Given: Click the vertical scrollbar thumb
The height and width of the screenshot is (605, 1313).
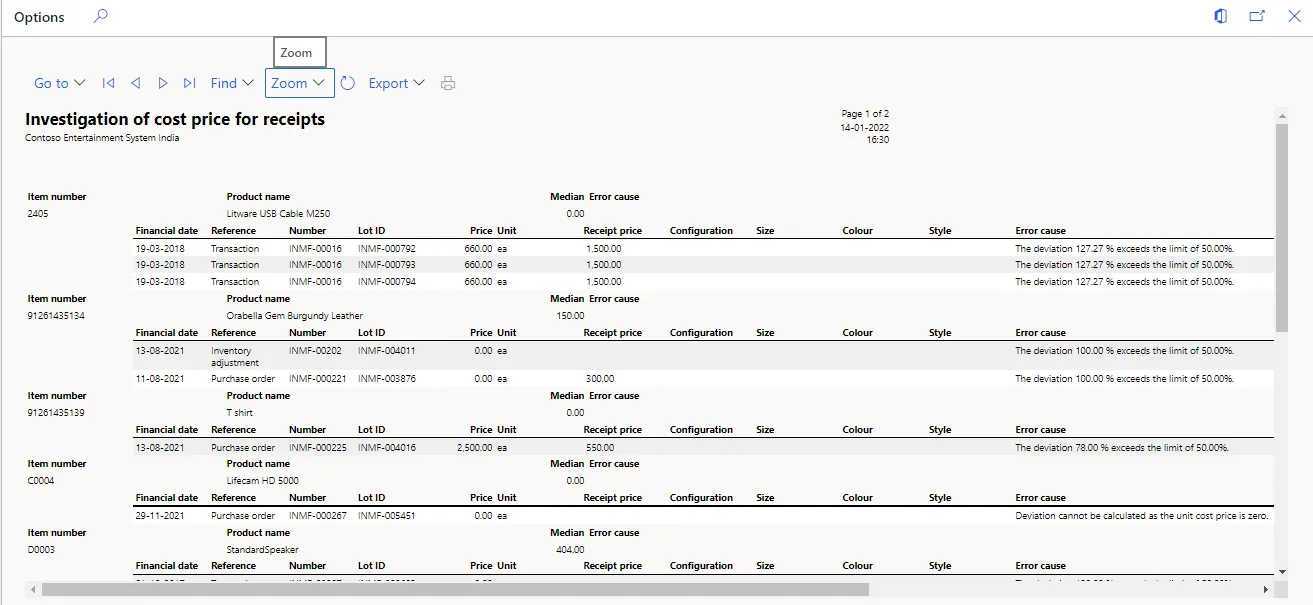Looking at the screenshot, I should (x=1282, y=228).
